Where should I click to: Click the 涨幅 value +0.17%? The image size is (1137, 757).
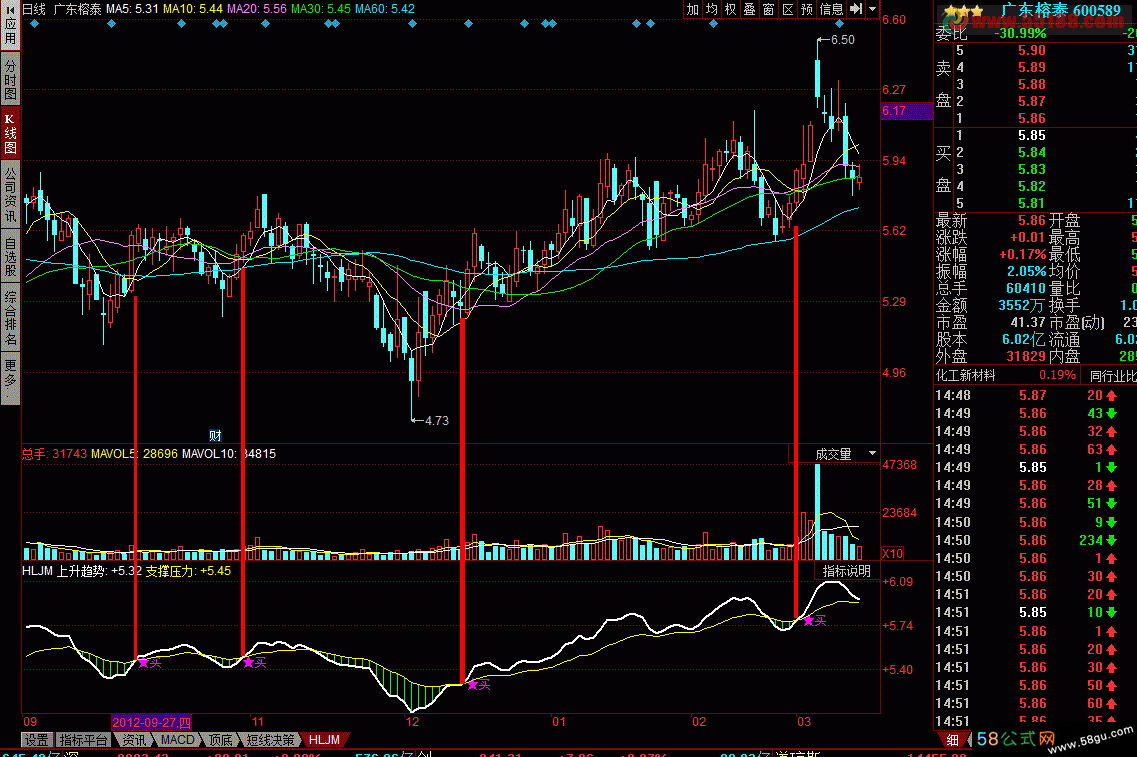click(x=1022, y=255)
